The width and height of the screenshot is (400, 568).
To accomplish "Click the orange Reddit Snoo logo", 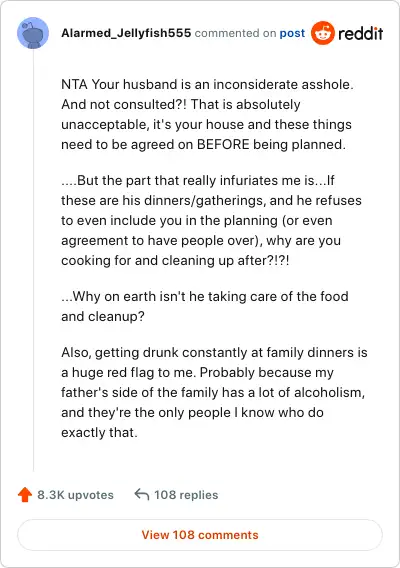I will point(322,33).
